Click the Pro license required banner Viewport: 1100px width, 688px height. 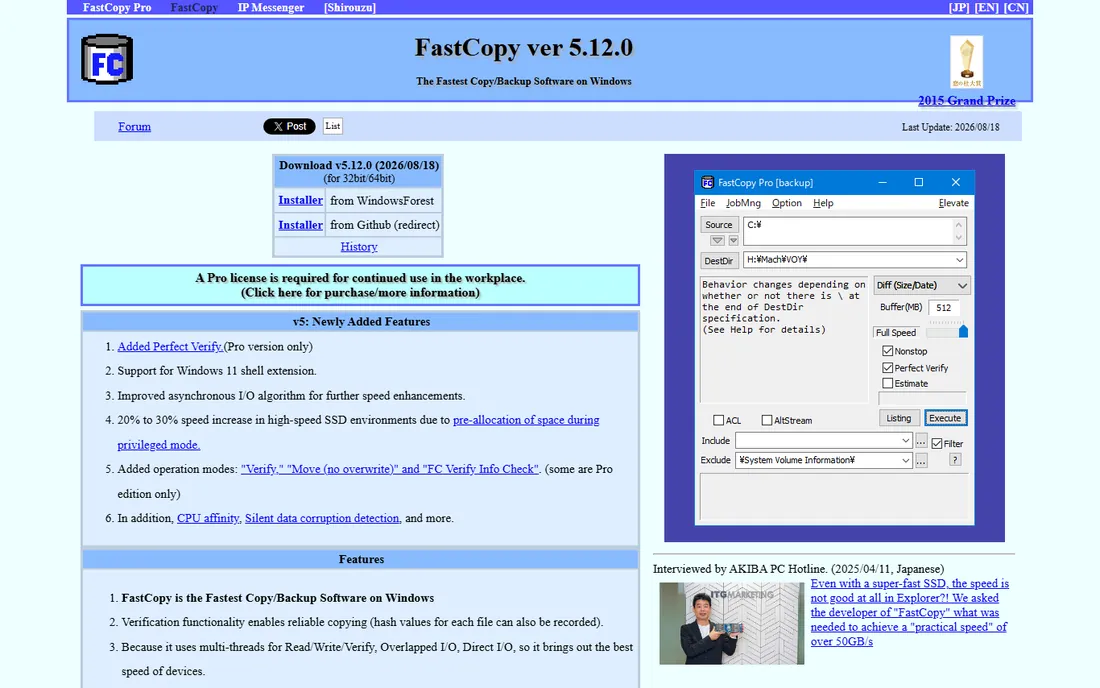pyautogui.click(x=360, y=285)
